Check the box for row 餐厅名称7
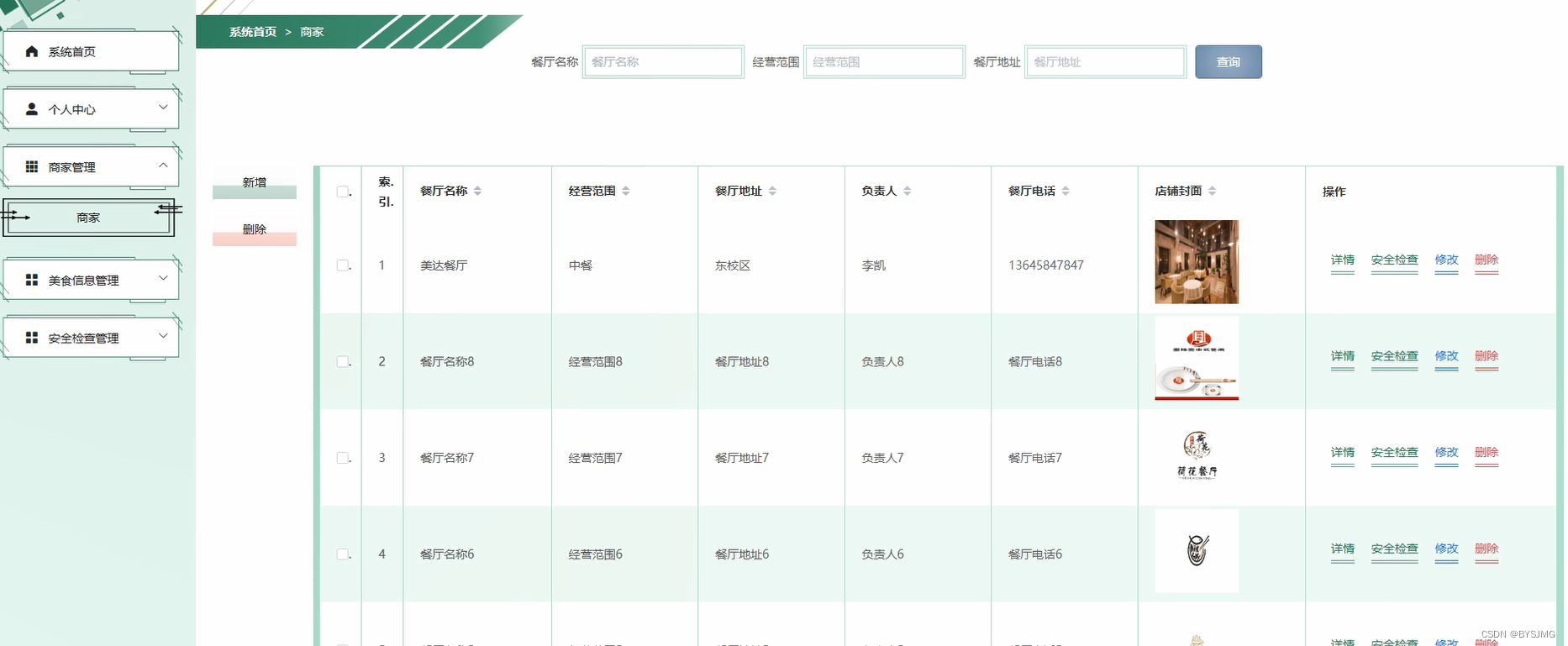This screenshot has height=646, width=1568. pos(343,458)
